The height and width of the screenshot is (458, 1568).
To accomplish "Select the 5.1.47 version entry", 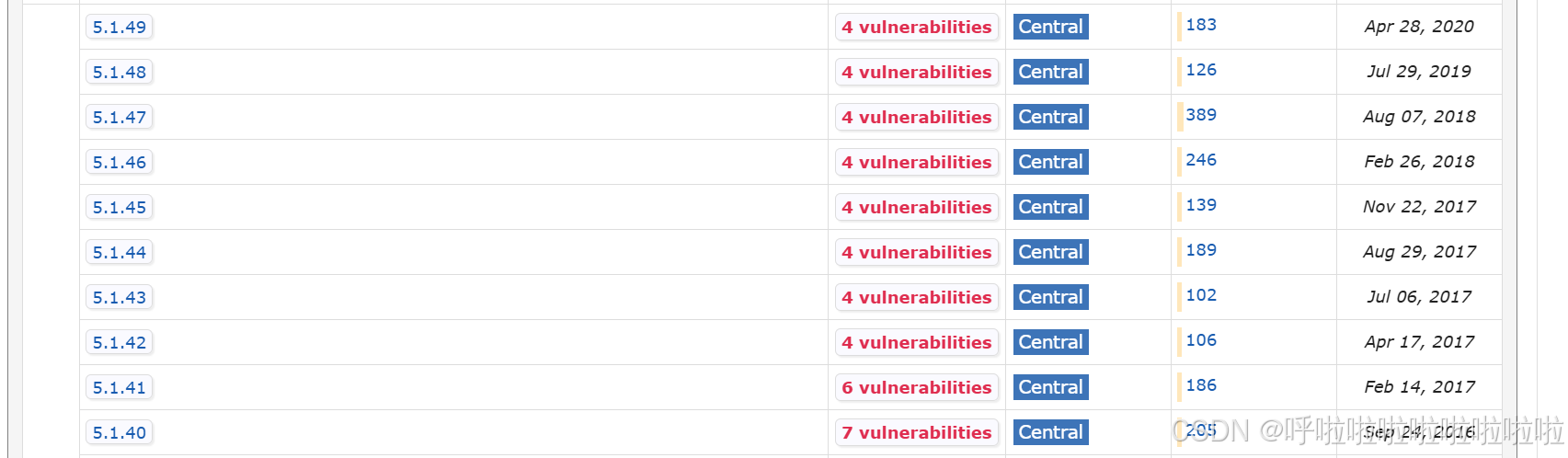I will click(120, 117).
